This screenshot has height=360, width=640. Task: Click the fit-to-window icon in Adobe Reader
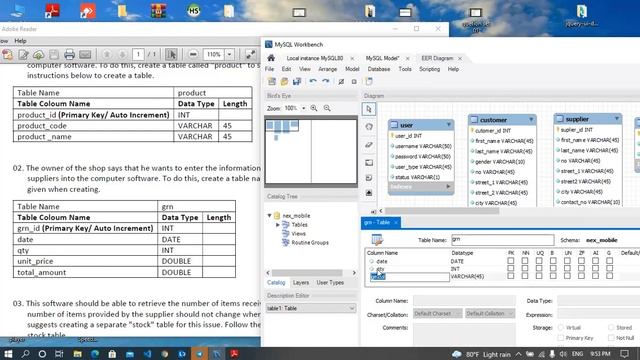click(x=250, y=54)
